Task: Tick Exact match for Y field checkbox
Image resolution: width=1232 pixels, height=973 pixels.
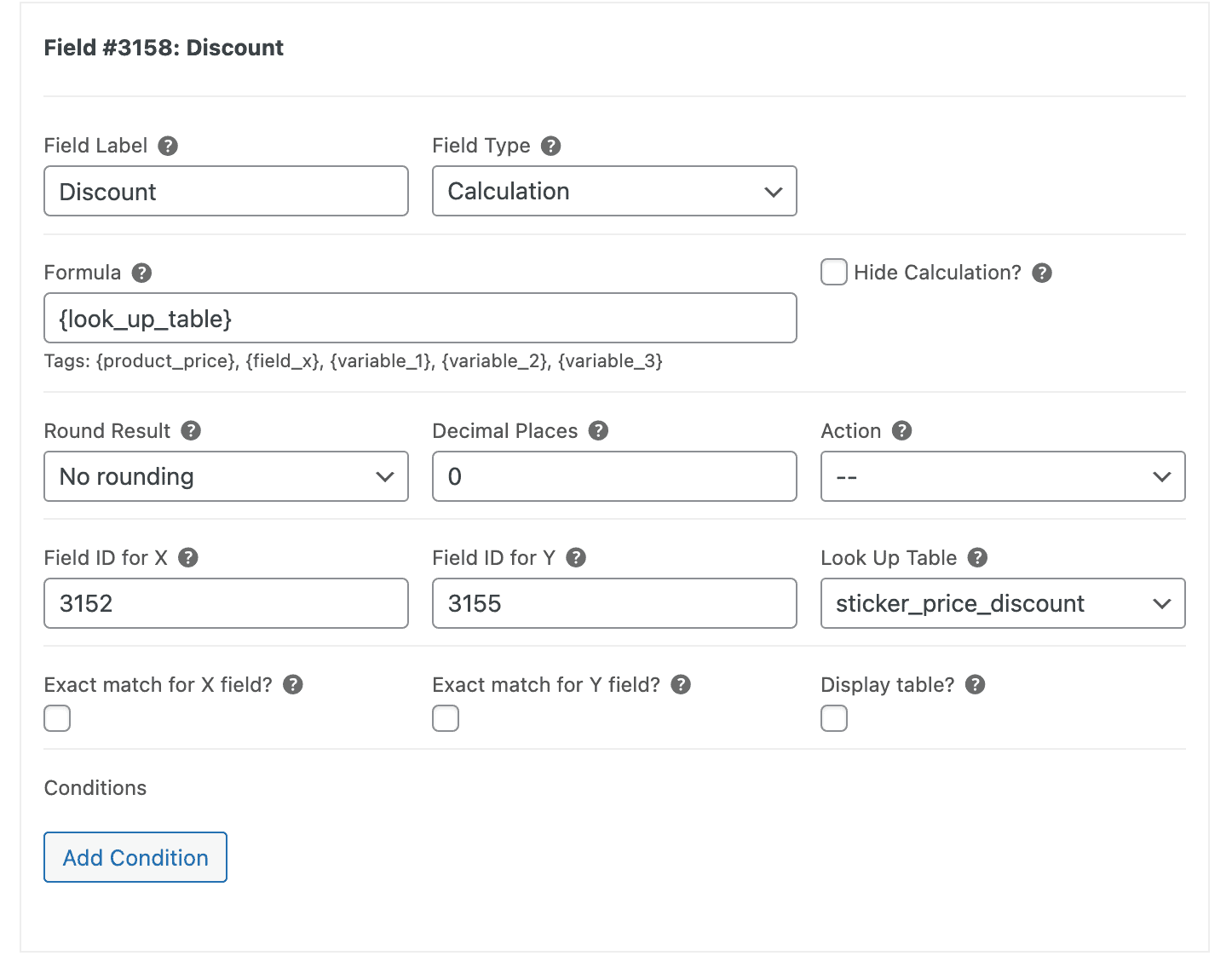Action: point(446,718)
